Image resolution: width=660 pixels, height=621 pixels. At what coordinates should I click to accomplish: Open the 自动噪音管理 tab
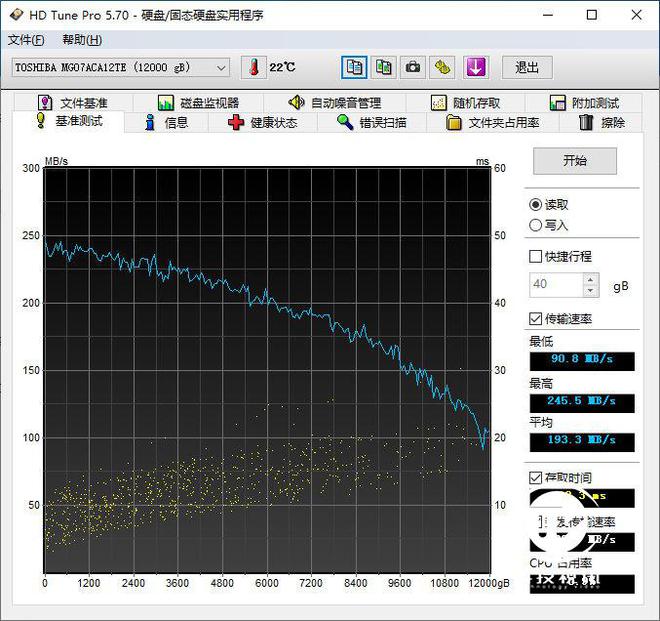335,103
